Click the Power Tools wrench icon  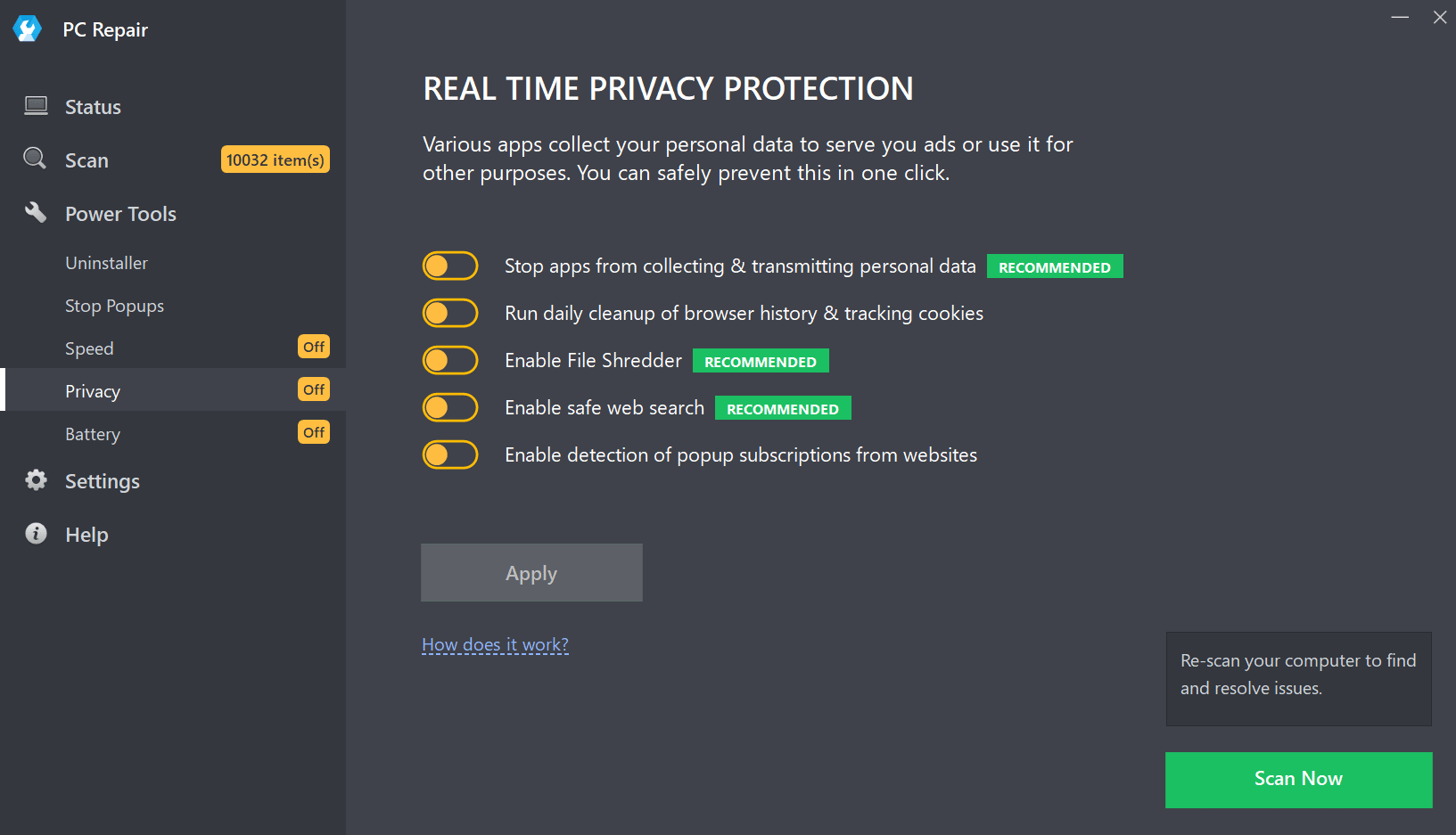(36, 213)
